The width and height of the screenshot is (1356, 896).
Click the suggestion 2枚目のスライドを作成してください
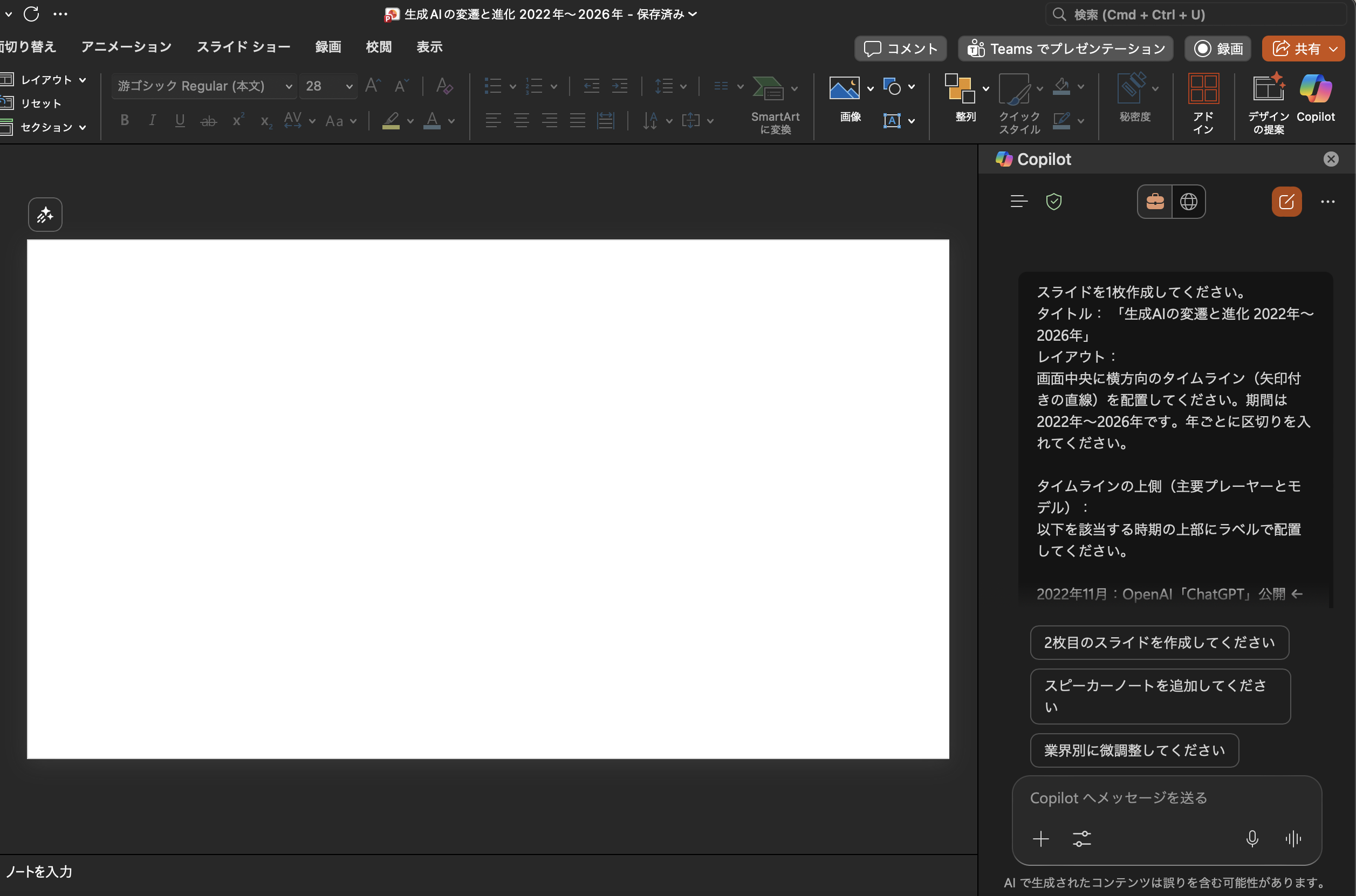[1159, 642]
